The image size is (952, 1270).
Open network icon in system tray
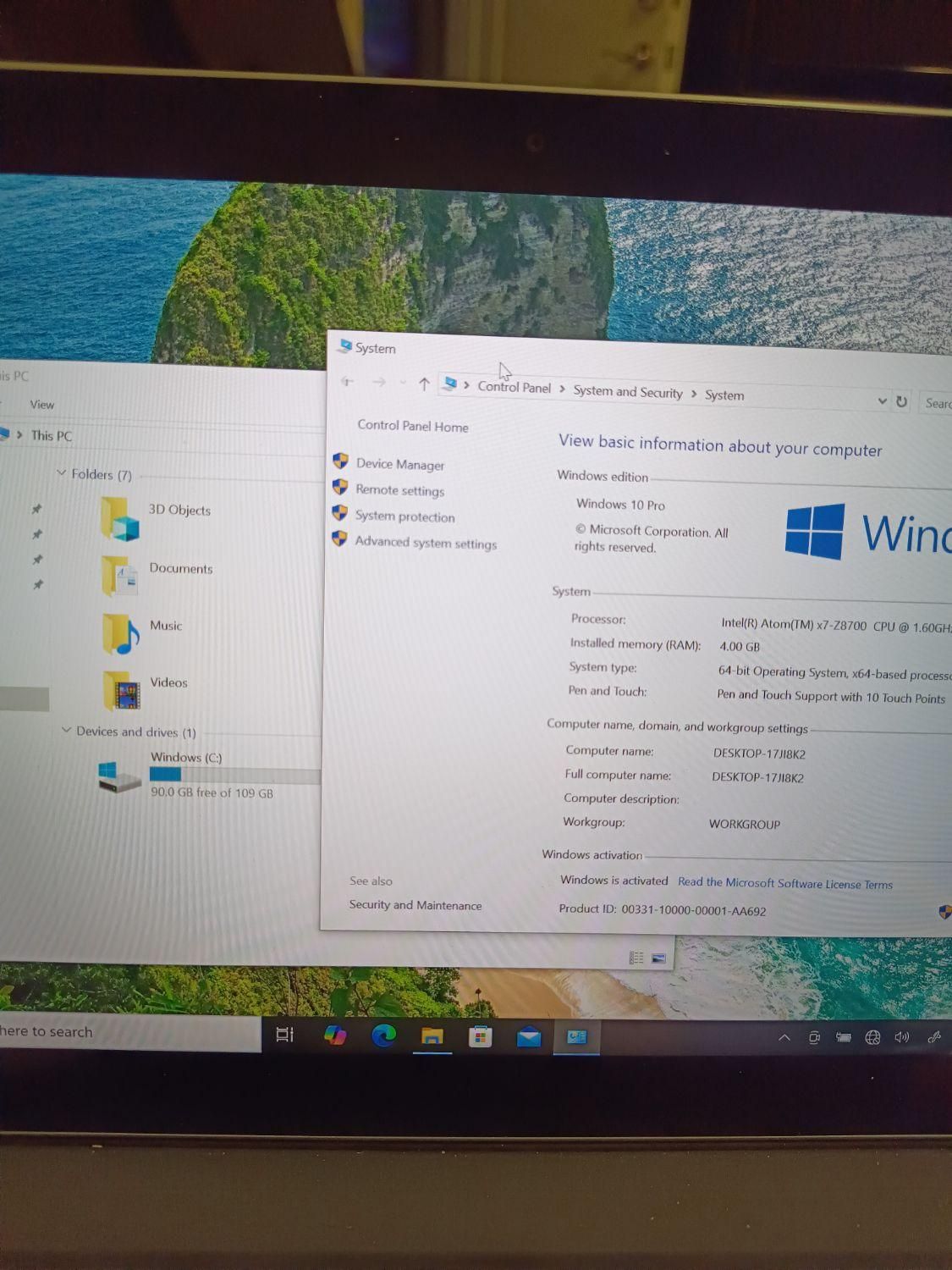point(872,1037)
